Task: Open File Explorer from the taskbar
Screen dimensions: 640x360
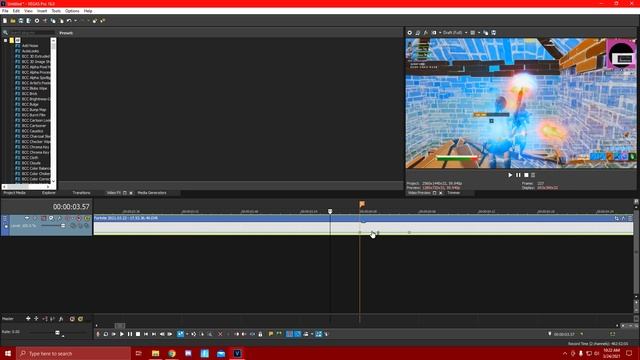Action: [156, 353]
